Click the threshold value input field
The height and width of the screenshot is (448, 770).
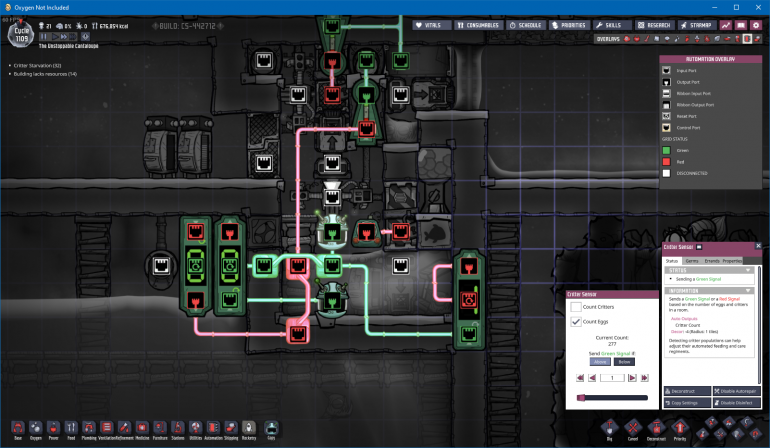click(612, 378)
